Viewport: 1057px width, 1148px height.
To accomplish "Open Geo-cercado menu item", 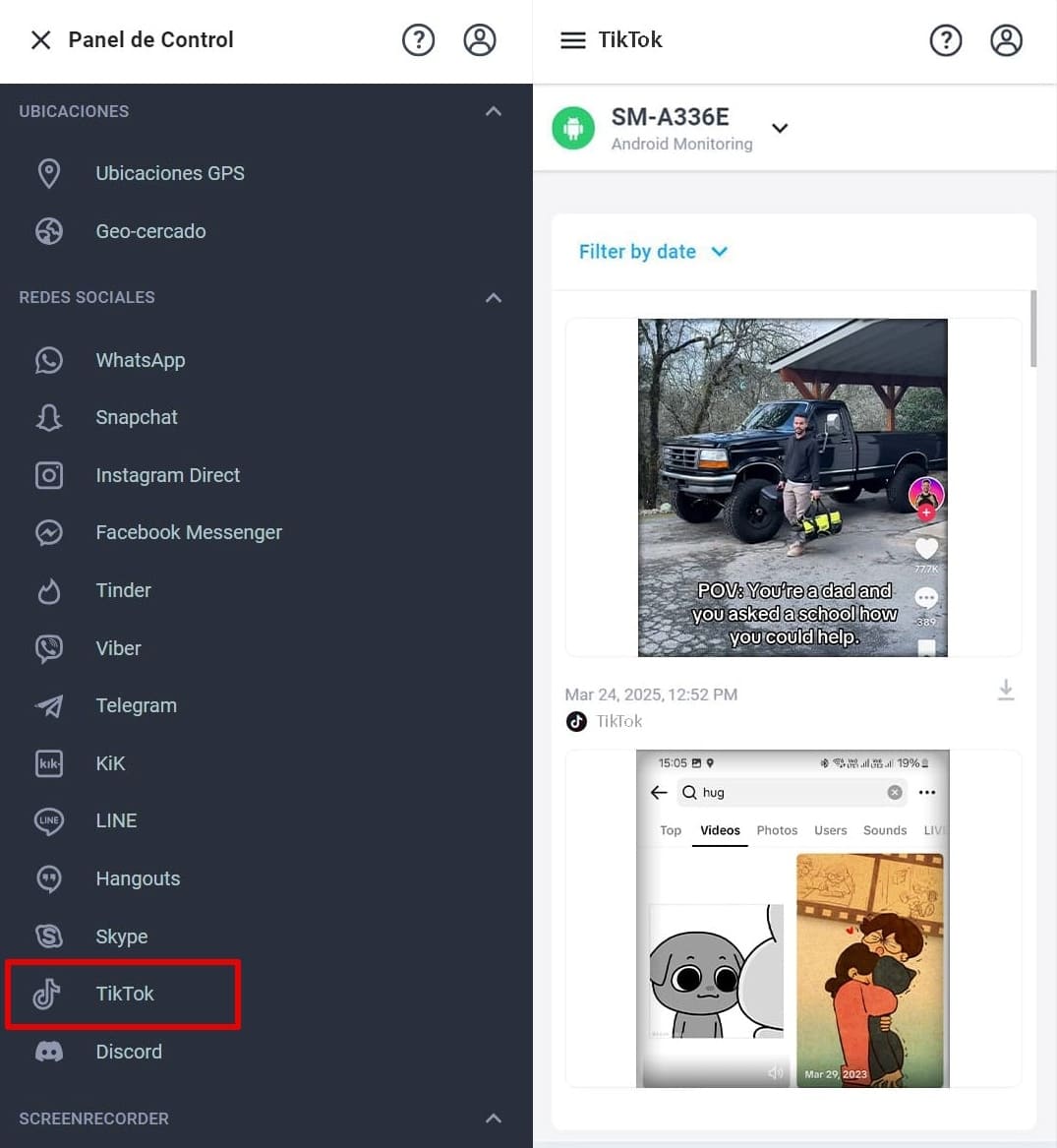I will click(150, 231).
